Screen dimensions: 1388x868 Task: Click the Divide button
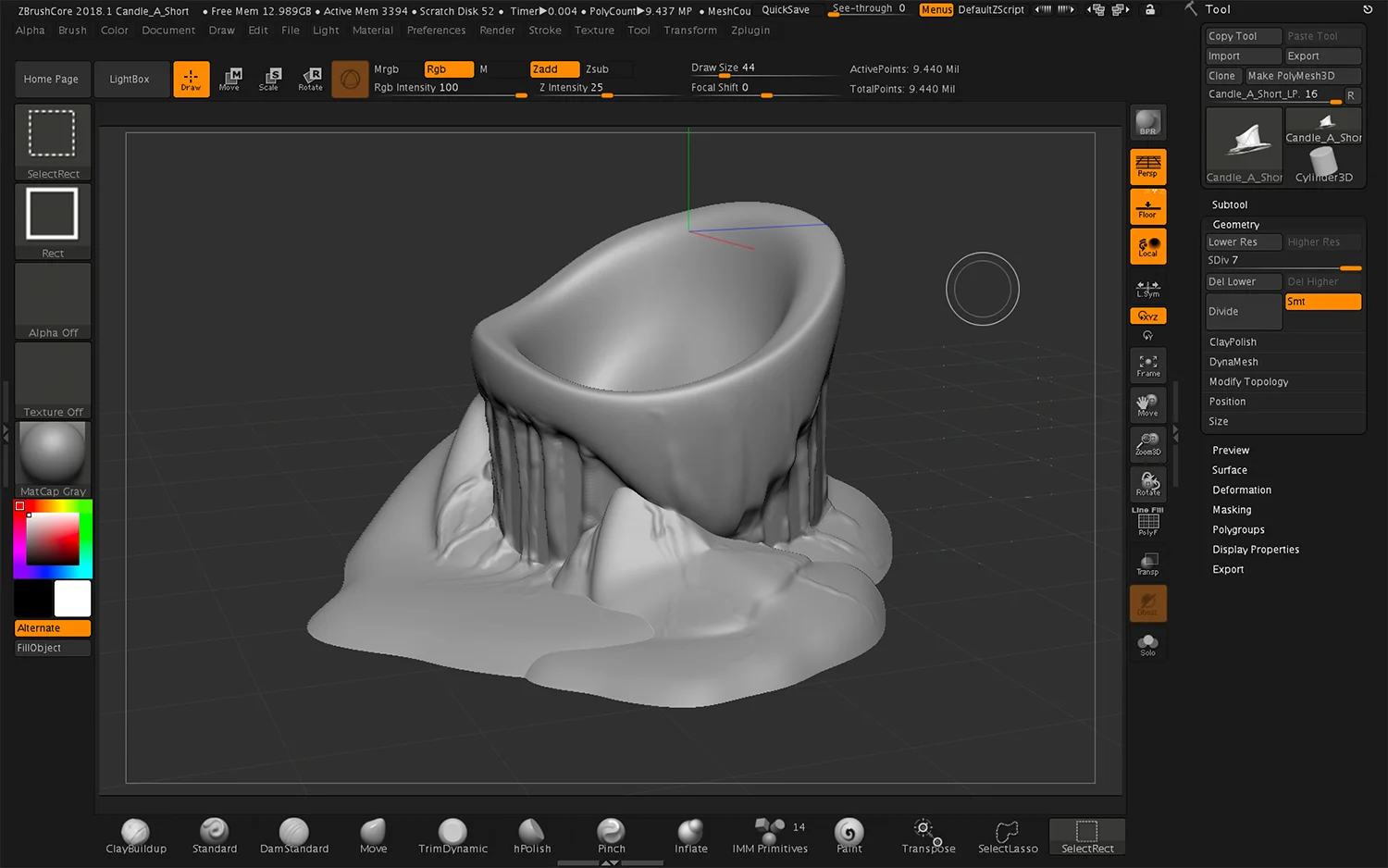point(1244,312)
